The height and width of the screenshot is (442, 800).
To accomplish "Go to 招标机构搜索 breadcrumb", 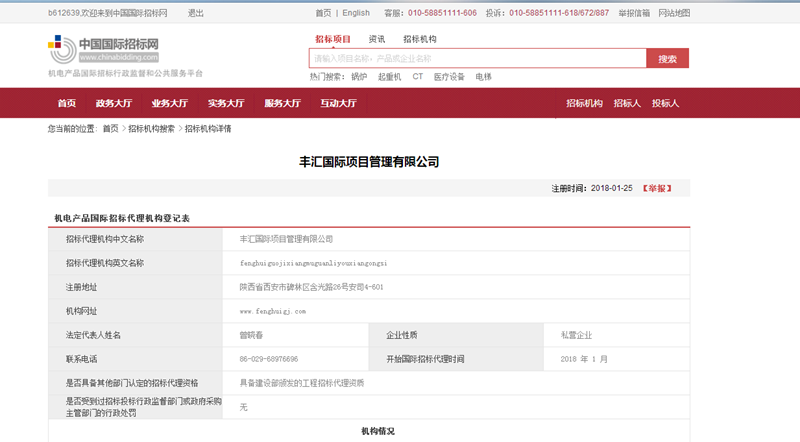I will click(151, 129).
